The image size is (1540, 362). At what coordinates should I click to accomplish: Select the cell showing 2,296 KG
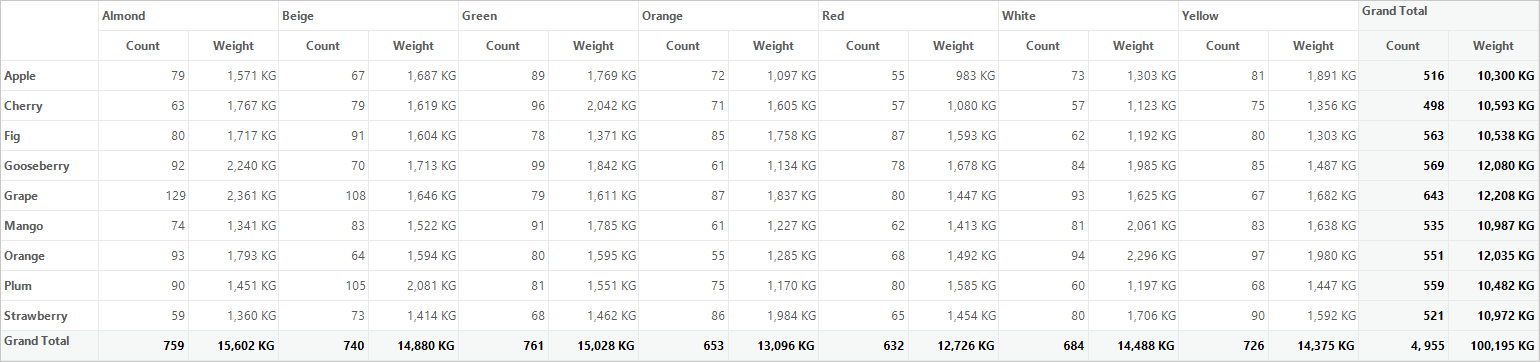[x=1133, y=256]
